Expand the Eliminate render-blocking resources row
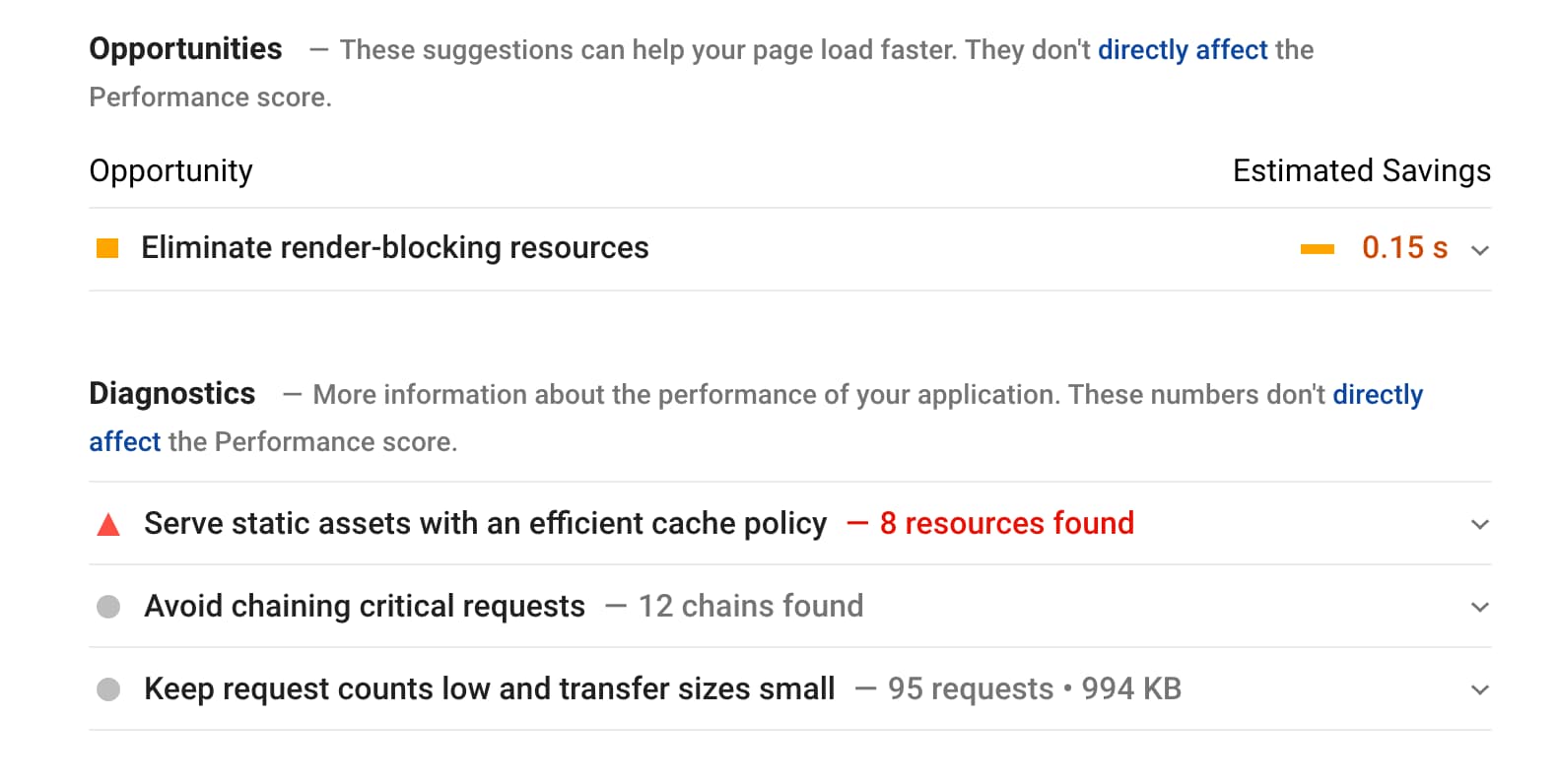 click(x=1478, y=250)
